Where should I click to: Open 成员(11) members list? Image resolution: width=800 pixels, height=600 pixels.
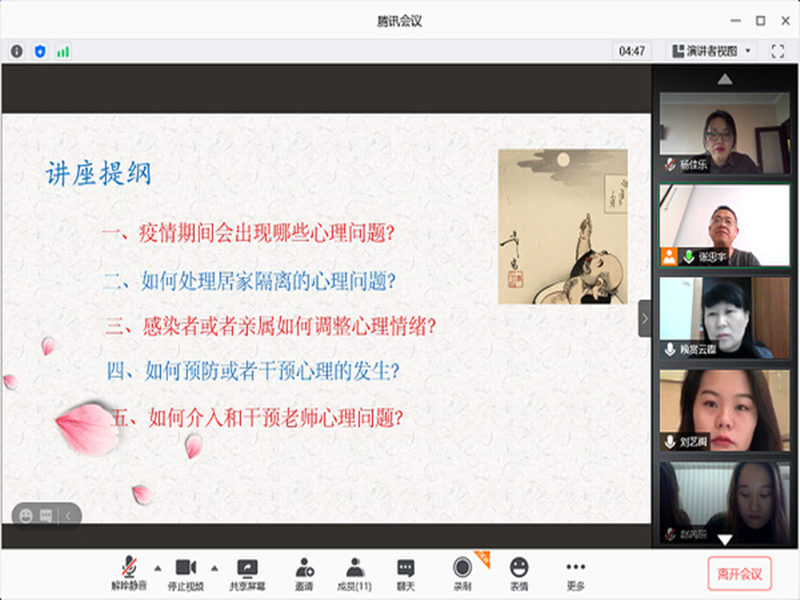(354, 573)
